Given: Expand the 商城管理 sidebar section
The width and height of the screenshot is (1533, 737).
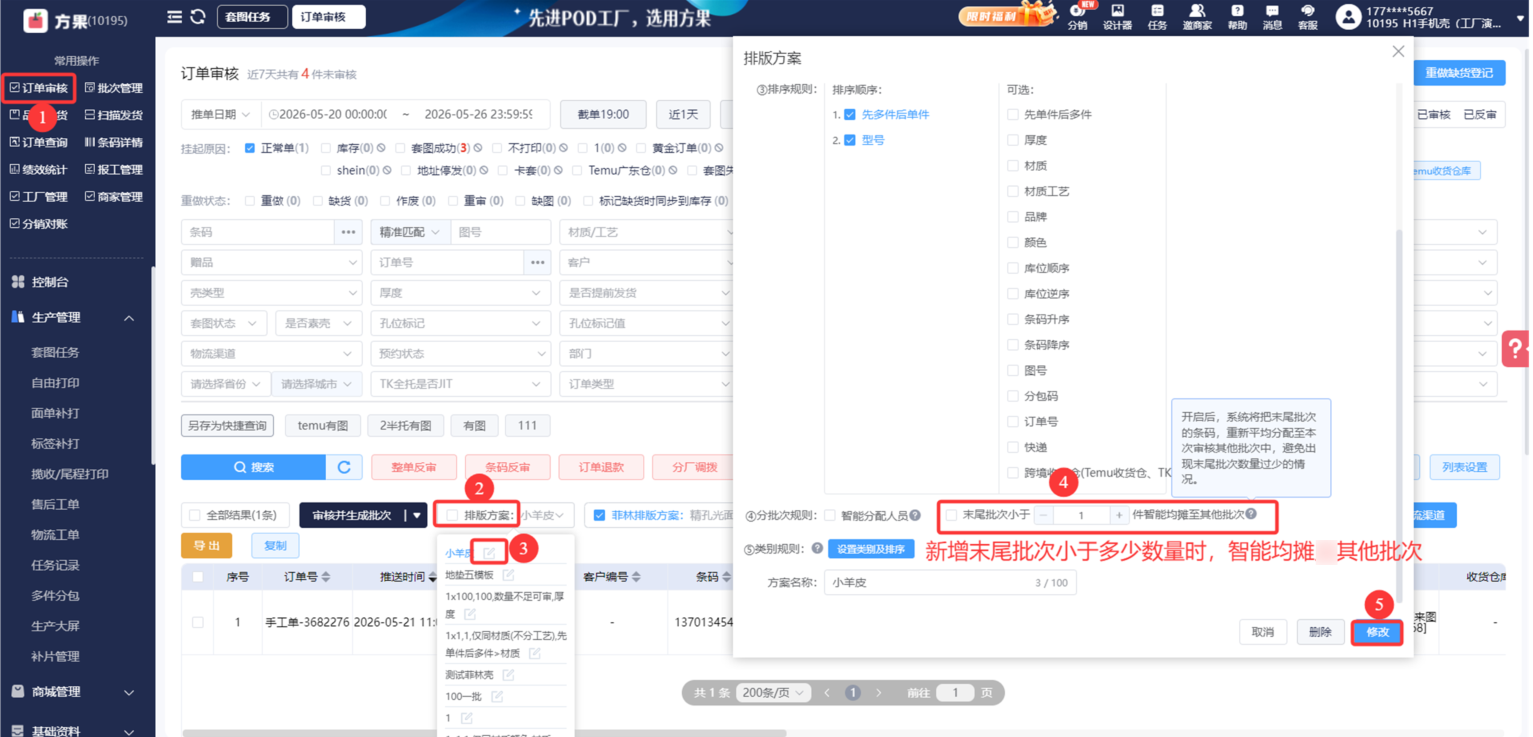Looking at the screenshot, I should [129, 692].
